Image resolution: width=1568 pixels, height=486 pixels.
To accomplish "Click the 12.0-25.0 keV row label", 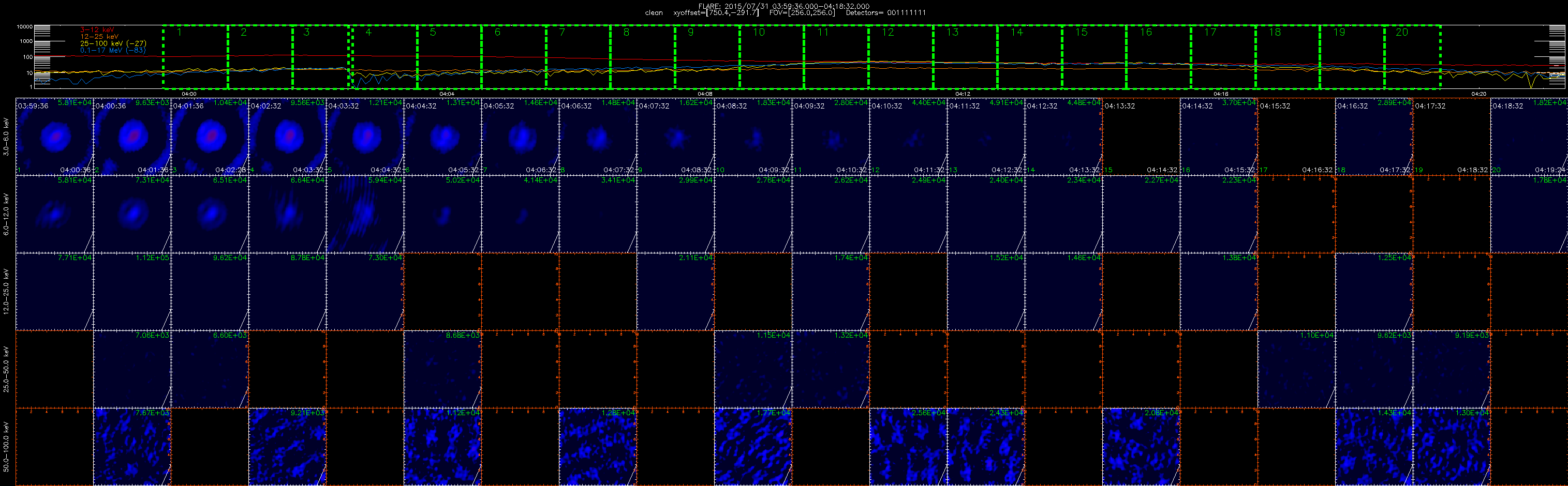I will tap(6, 292).
